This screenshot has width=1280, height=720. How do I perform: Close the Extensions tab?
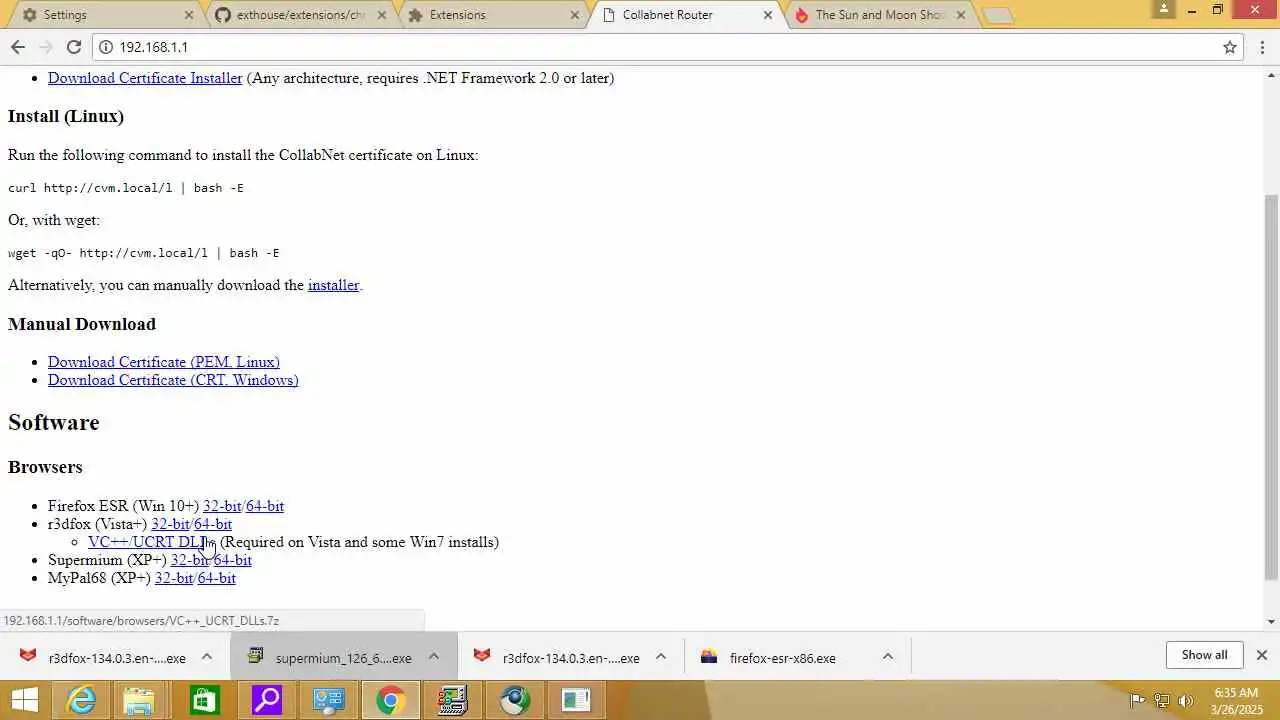point(575,15)
